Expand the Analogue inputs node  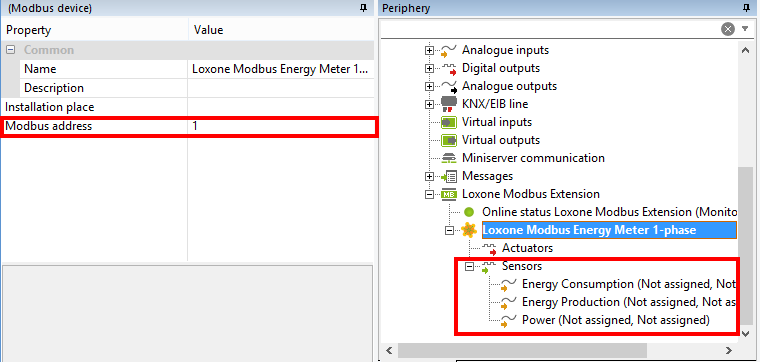tap(428, 50)
